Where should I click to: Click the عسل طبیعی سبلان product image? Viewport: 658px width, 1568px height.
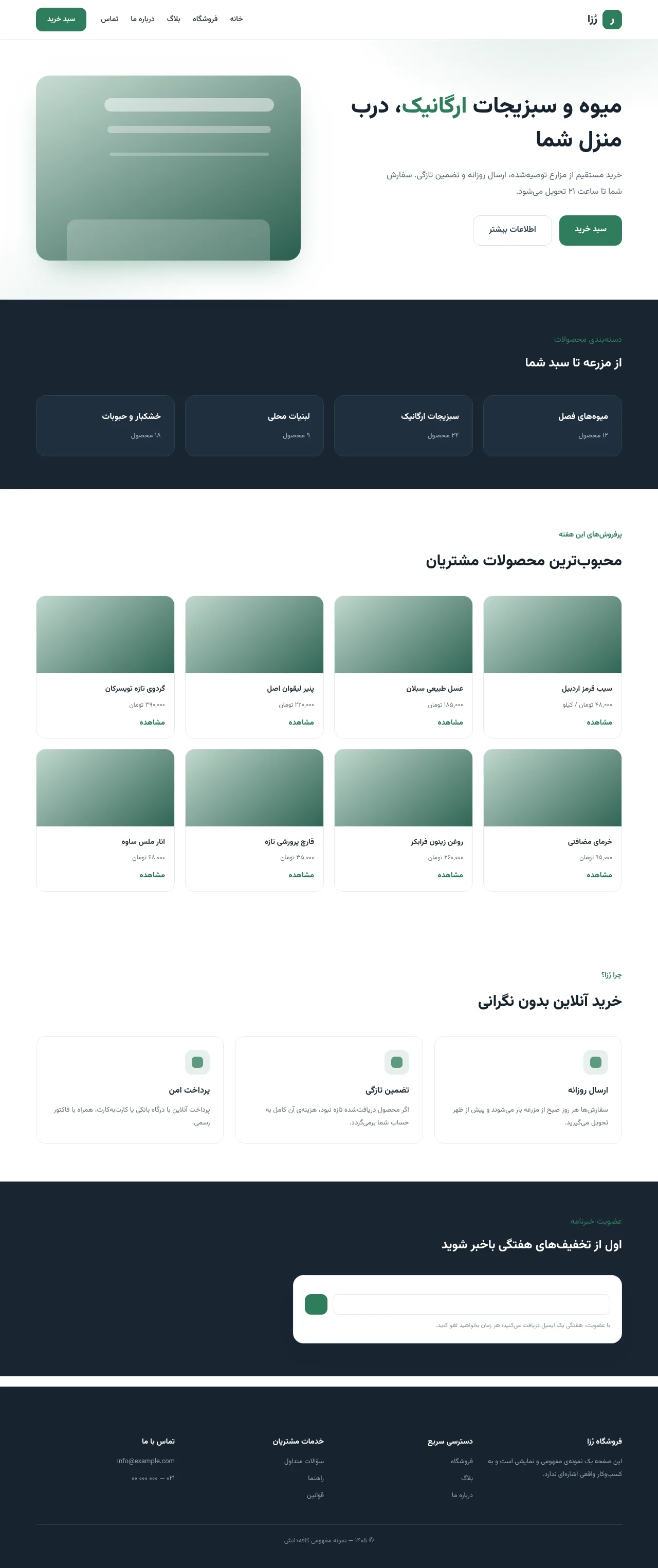point(403,634)
